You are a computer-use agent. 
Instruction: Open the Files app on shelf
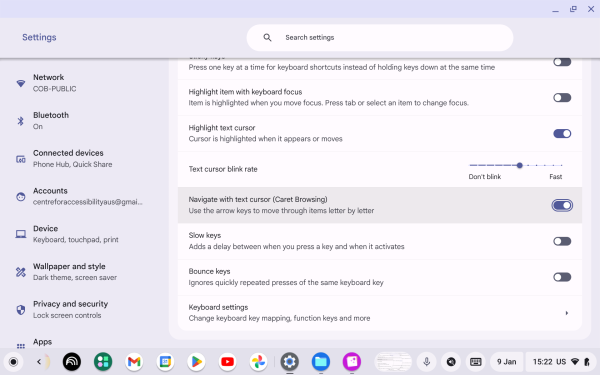(x=321, y=362)
